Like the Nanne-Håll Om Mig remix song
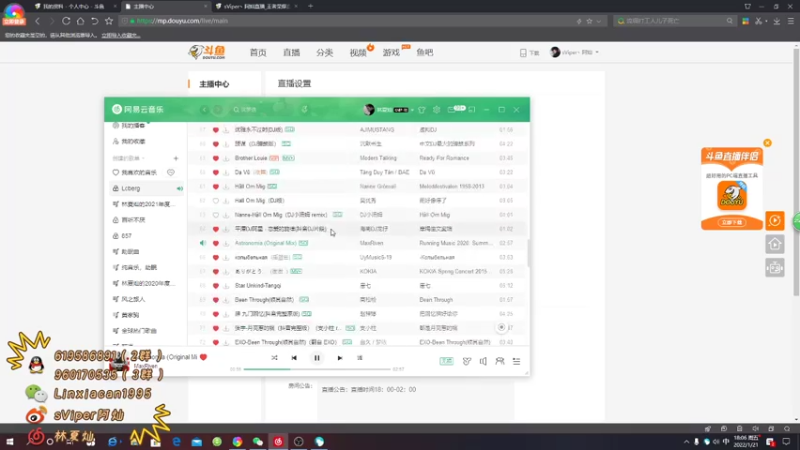800x450 pixels. pyautogui.click(x=216, y=215)
